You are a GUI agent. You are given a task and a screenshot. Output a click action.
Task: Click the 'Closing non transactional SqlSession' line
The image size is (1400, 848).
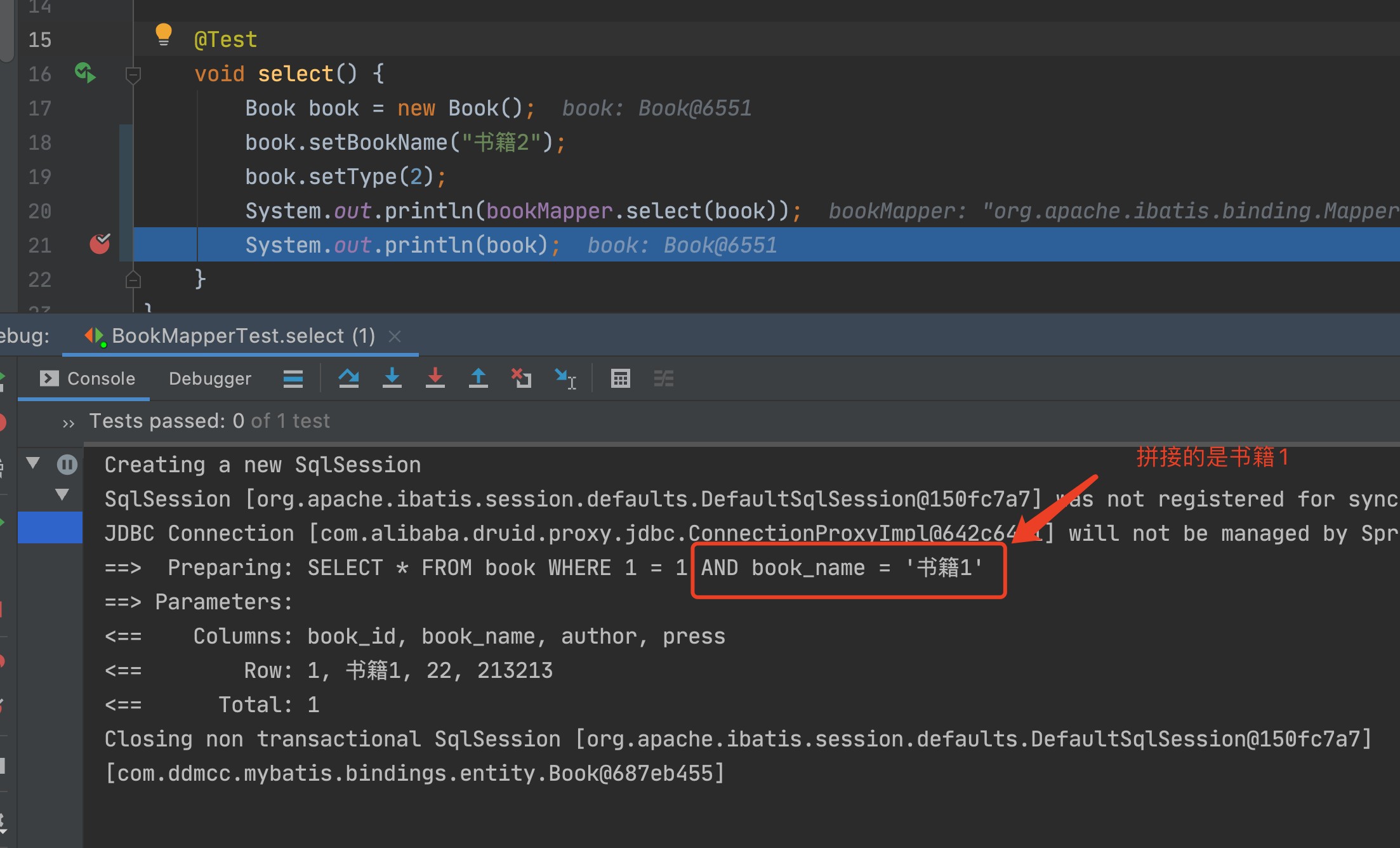[x=738, y=739]
